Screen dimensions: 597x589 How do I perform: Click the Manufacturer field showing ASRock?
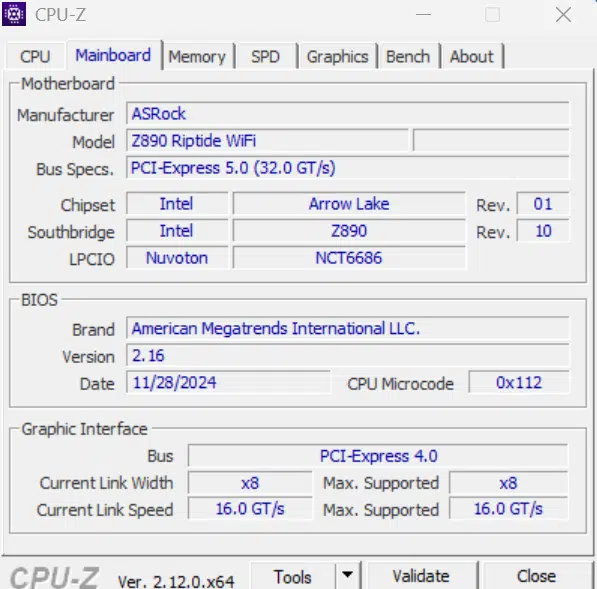click(348, 113)
